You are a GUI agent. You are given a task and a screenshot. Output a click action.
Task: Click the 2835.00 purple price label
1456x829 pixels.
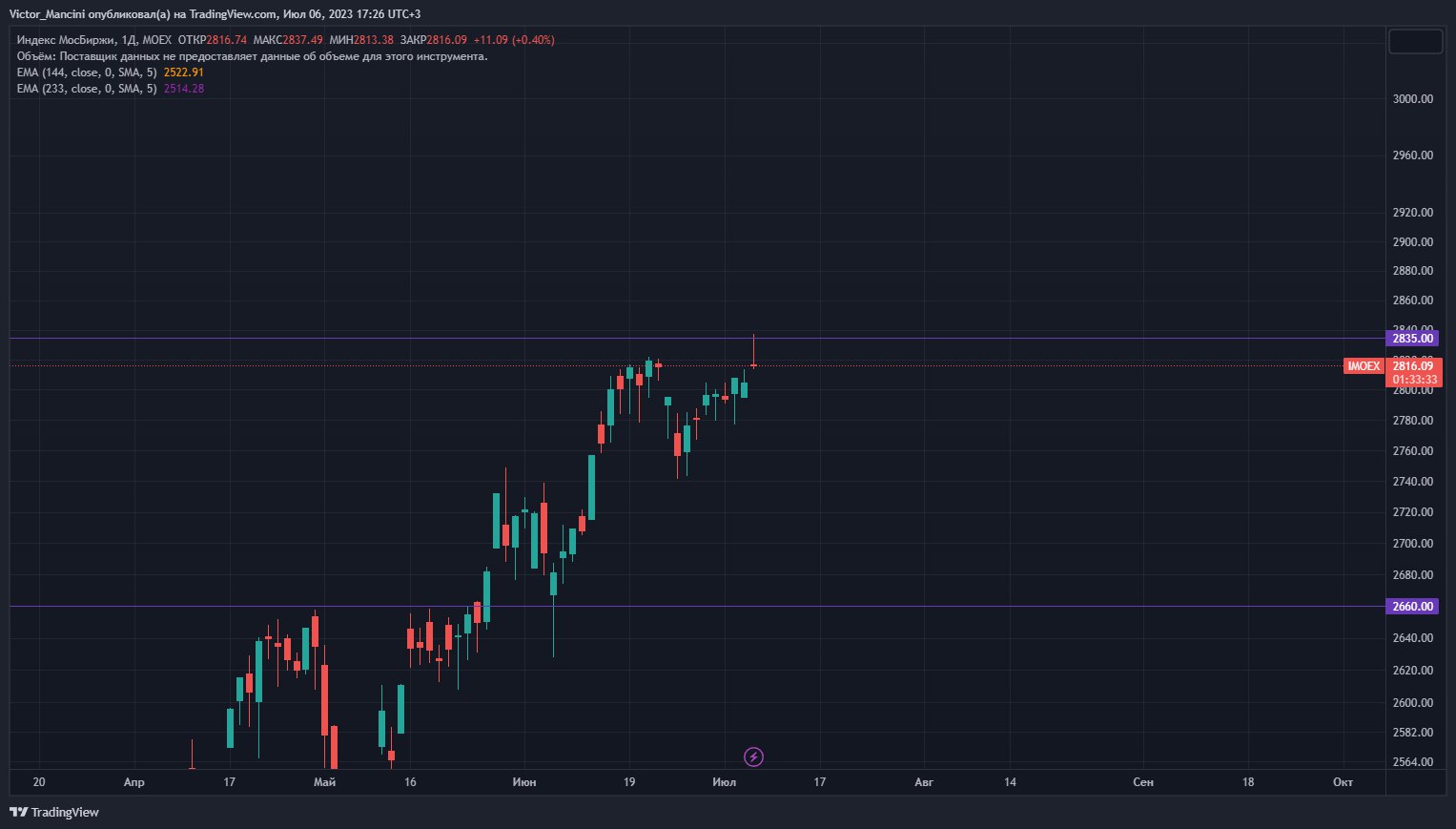click(1412, 339)
